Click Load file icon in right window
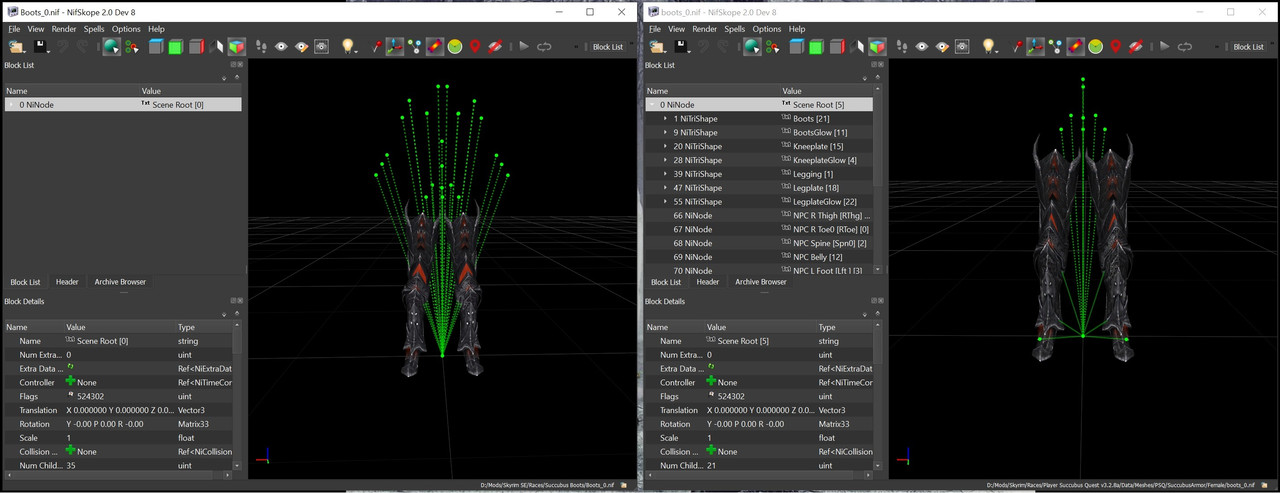Screen dimensions: 1280x493 pos(657,46)
